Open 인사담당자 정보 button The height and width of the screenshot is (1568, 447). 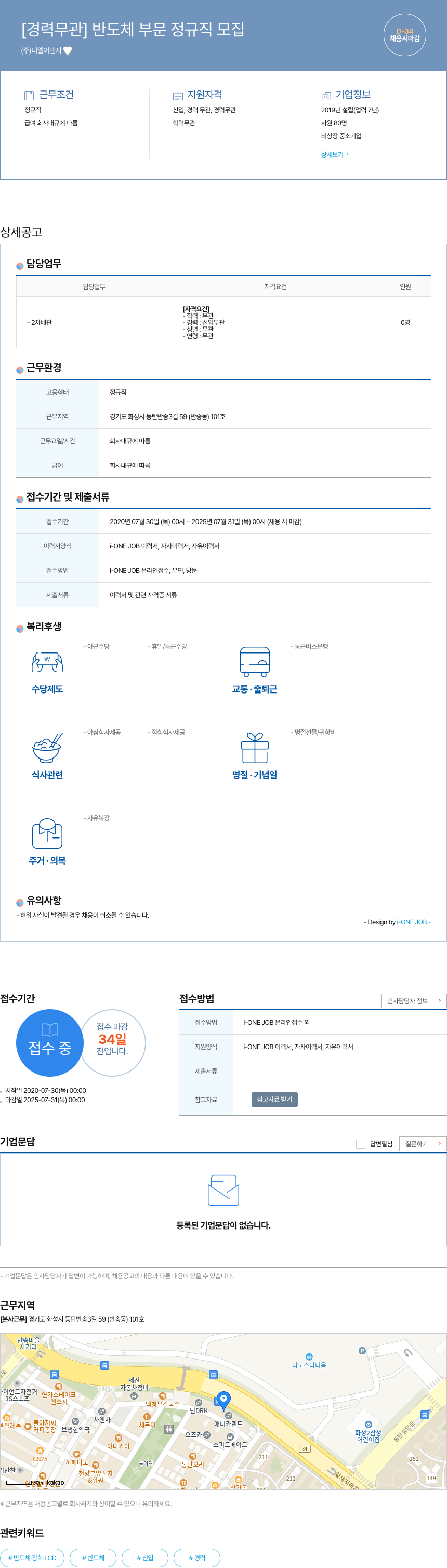[414, 1001]
